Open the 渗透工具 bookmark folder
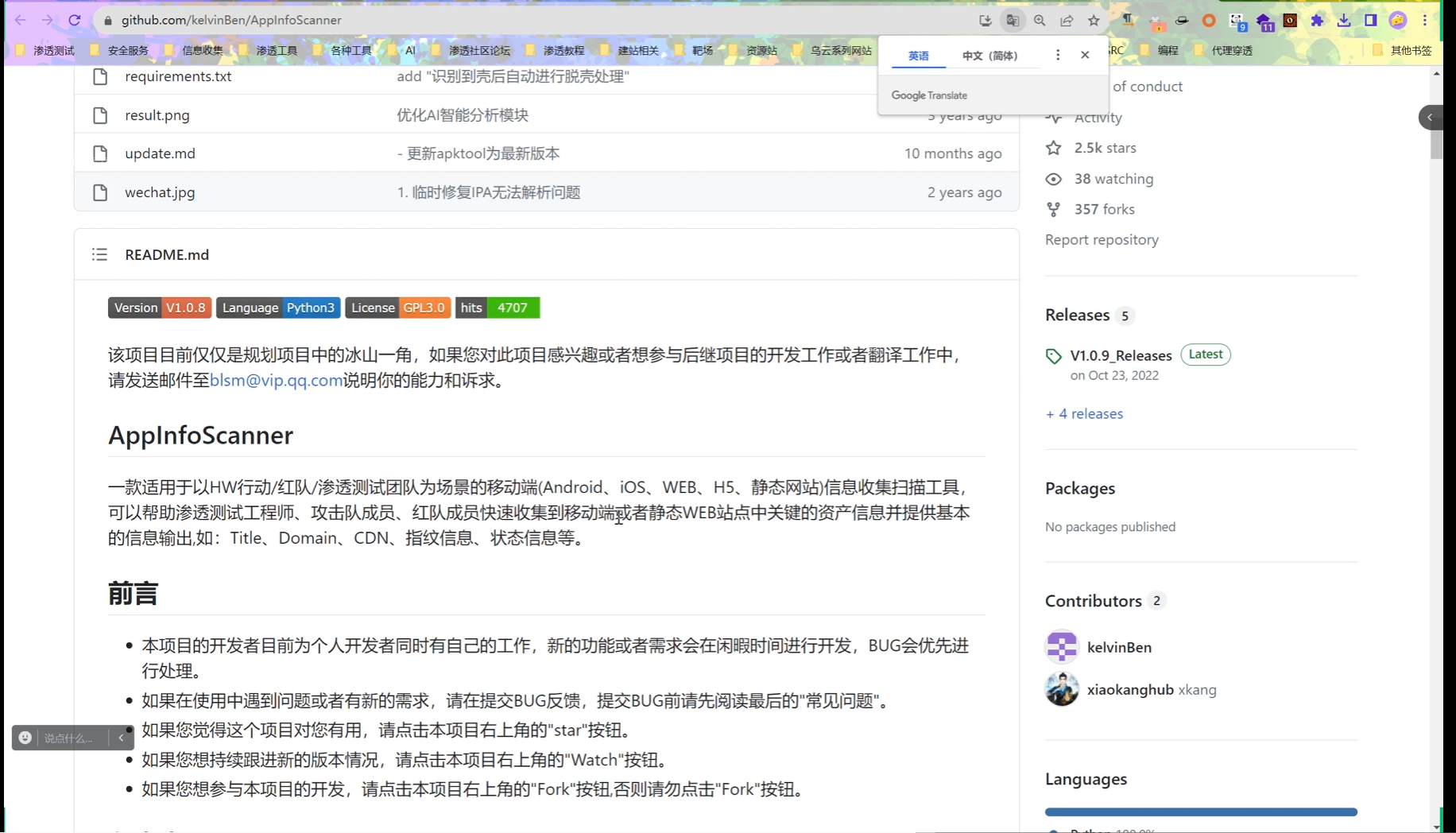Screen dimensions: 1456x833 (268, 50)
